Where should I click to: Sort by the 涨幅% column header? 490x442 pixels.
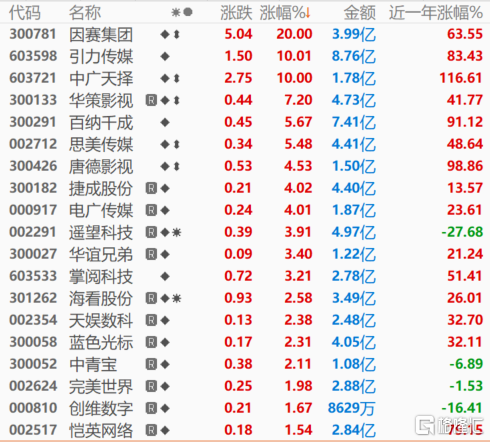283,13
